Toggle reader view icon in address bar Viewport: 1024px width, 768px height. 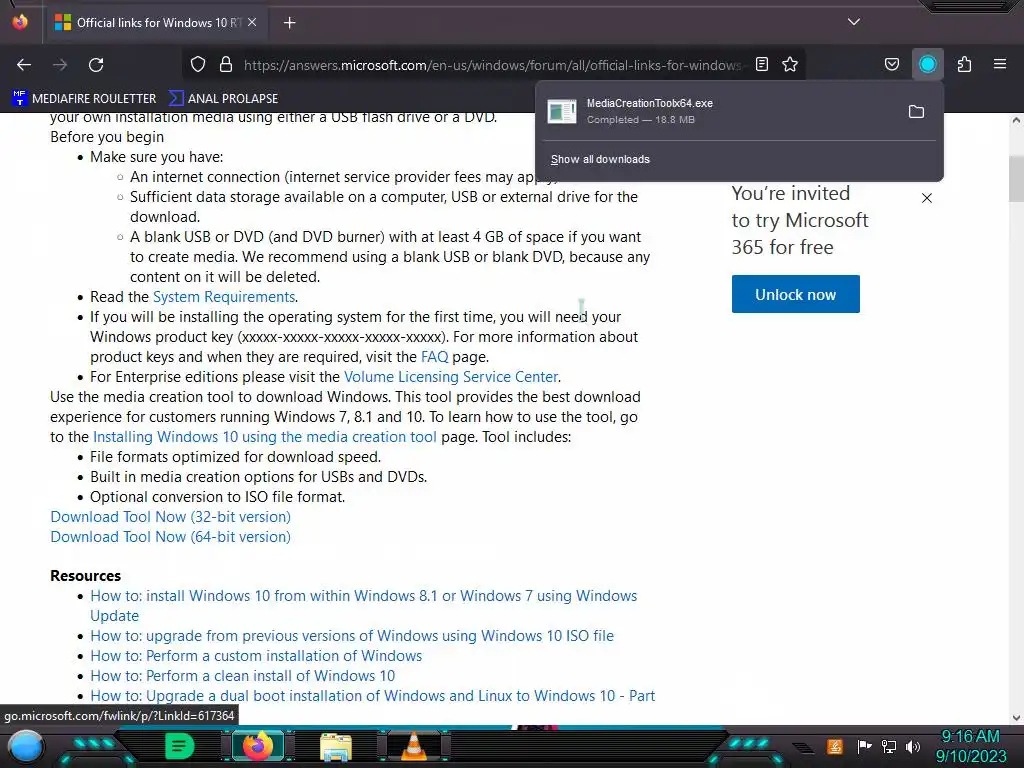coord(761,65)
